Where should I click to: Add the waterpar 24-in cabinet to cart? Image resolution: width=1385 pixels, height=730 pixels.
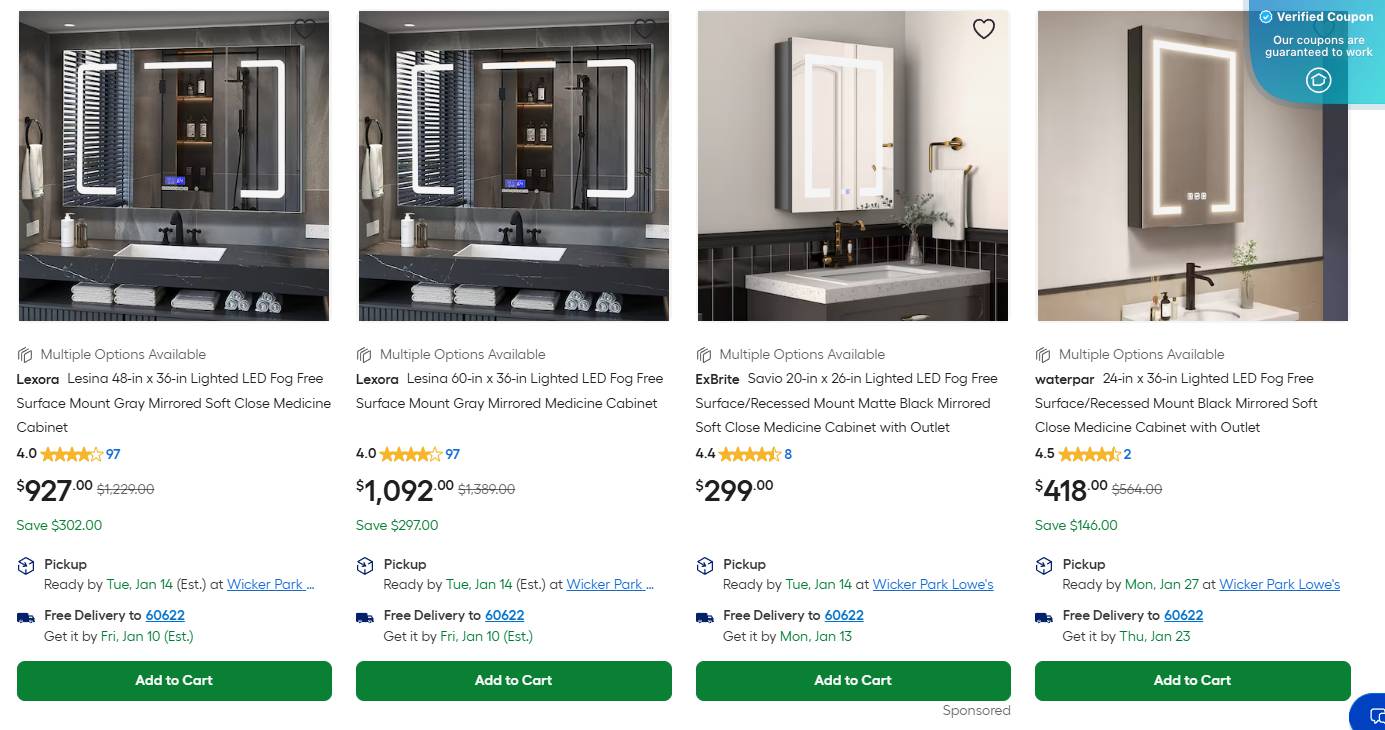(x=1192, y=680)
